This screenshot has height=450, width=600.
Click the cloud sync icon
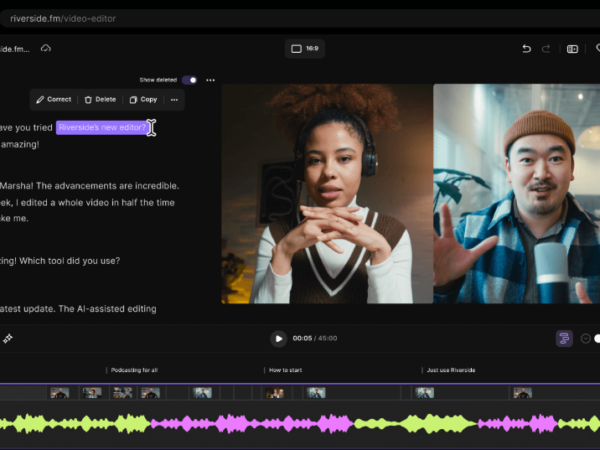(x=46, y=49)
